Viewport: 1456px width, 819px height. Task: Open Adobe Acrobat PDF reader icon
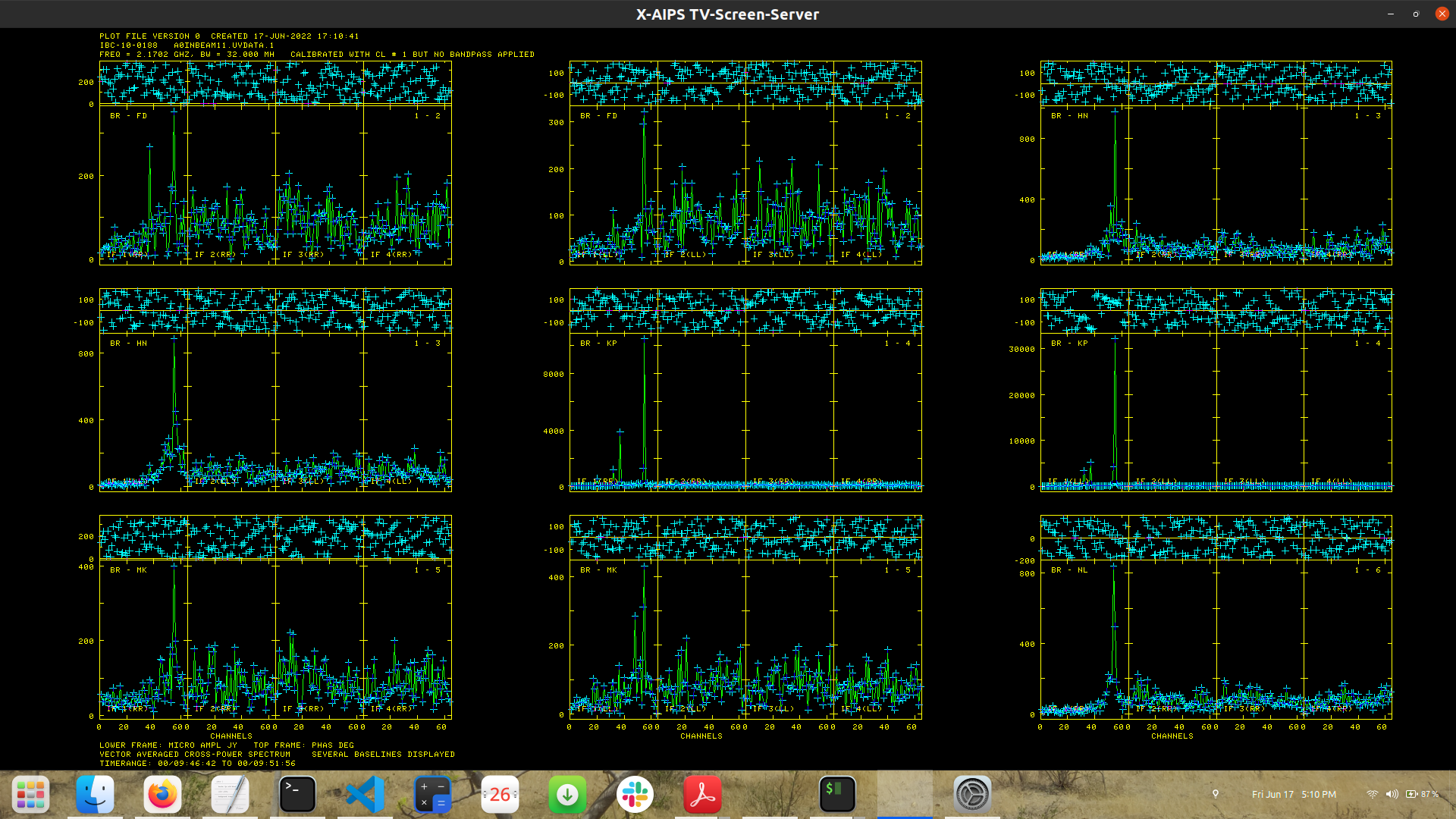(702, 794)
